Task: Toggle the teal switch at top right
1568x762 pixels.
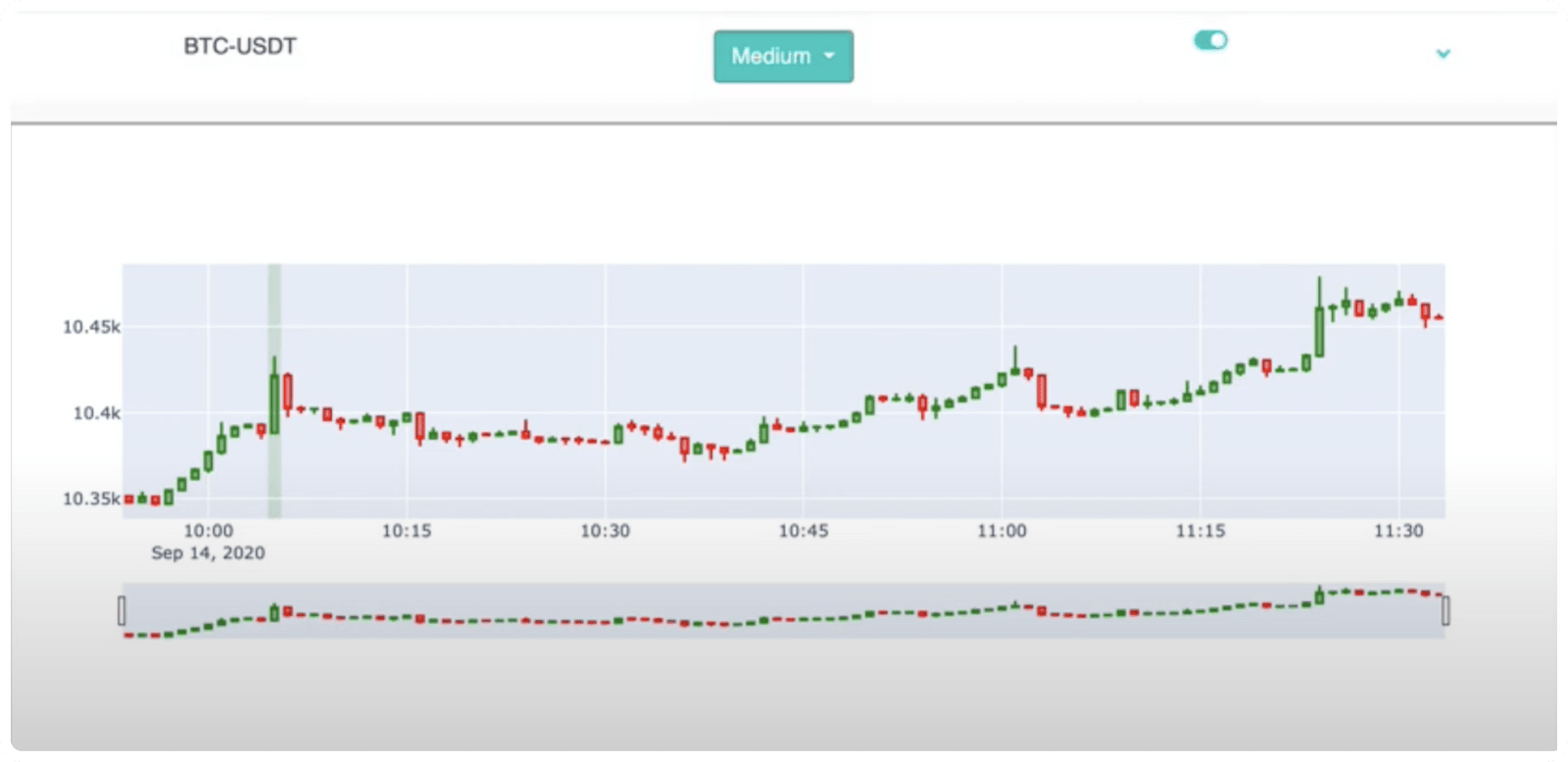Action: pos(1211,40)
